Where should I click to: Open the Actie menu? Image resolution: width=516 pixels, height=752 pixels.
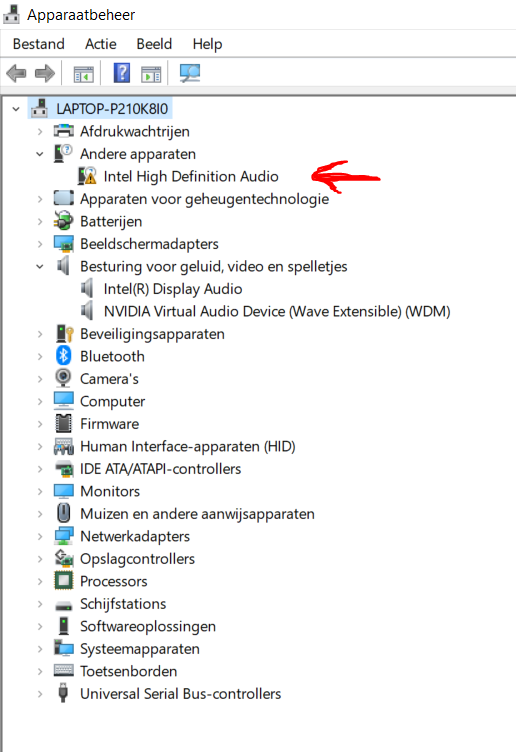coord(101,44)
